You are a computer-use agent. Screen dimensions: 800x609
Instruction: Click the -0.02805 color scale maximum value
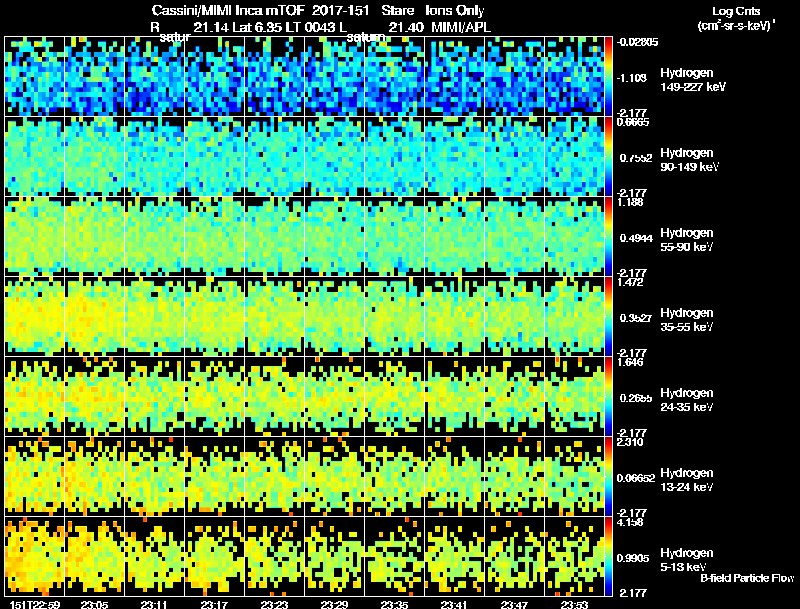point(637,42)
